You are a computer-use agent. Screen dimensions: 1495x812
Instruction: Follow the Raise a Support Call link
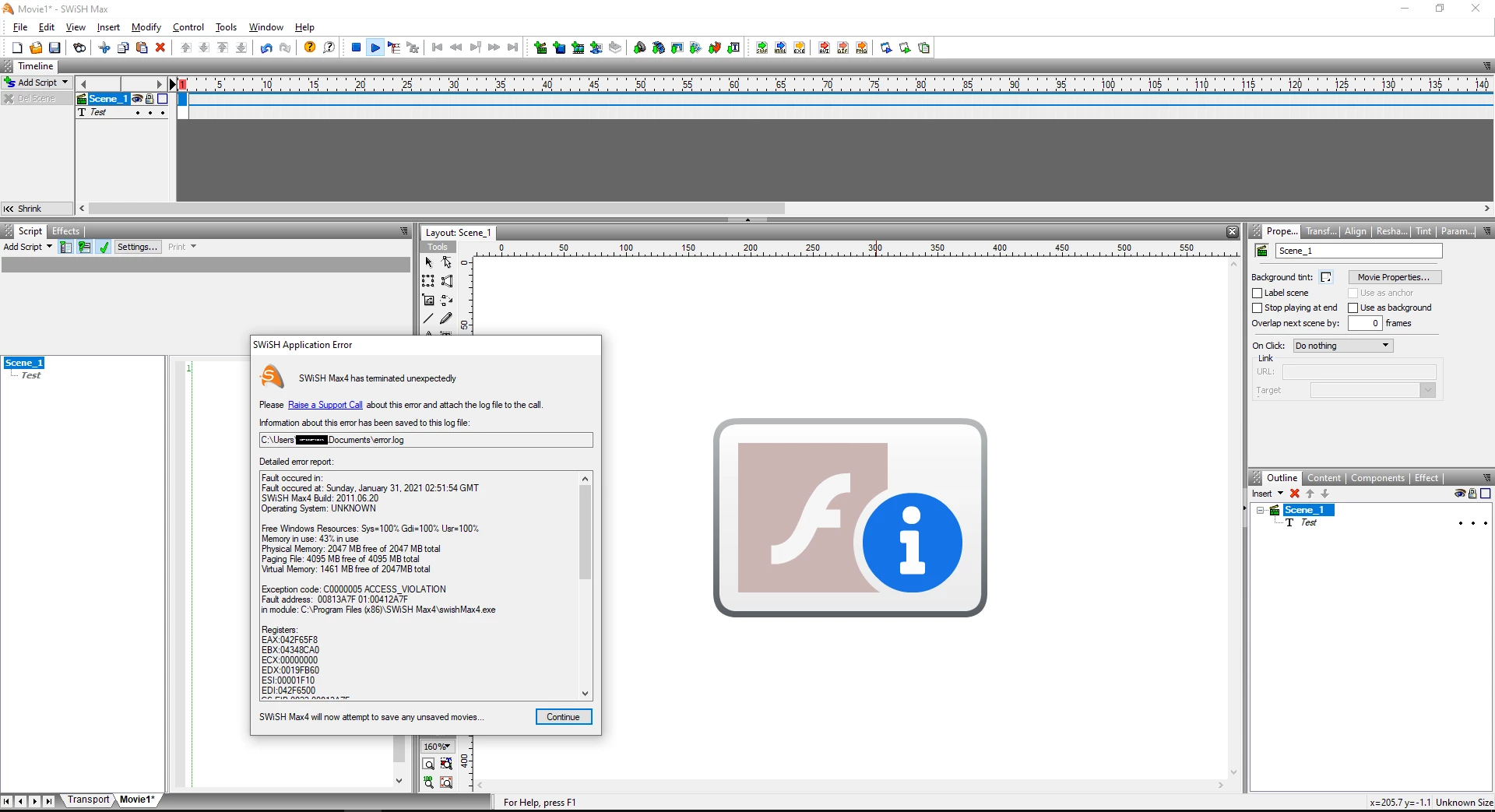pos(325,405)
